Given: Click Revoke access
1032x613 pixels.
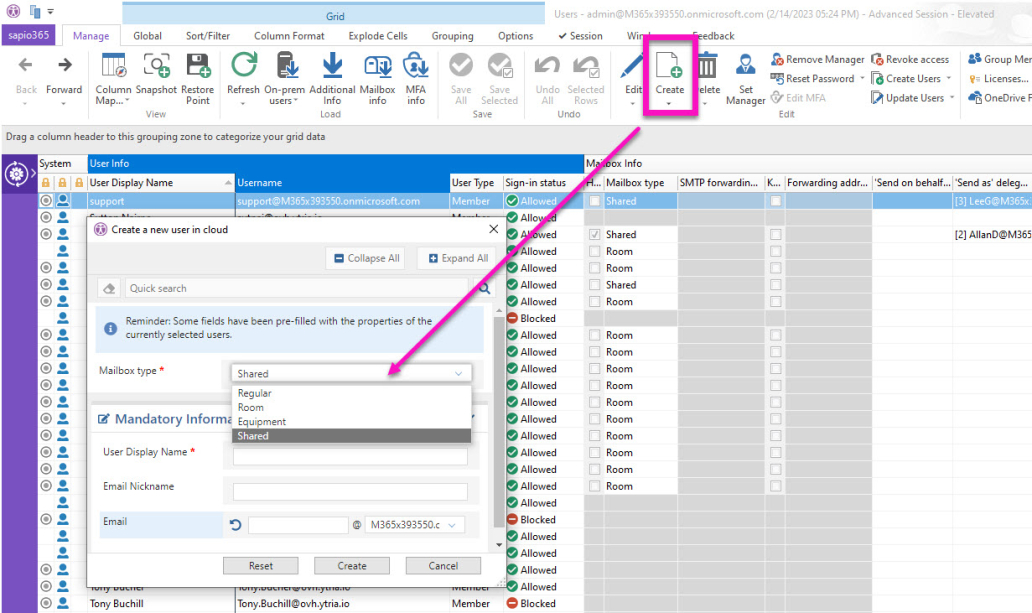Looking at the screenshot, I should 910,59.
